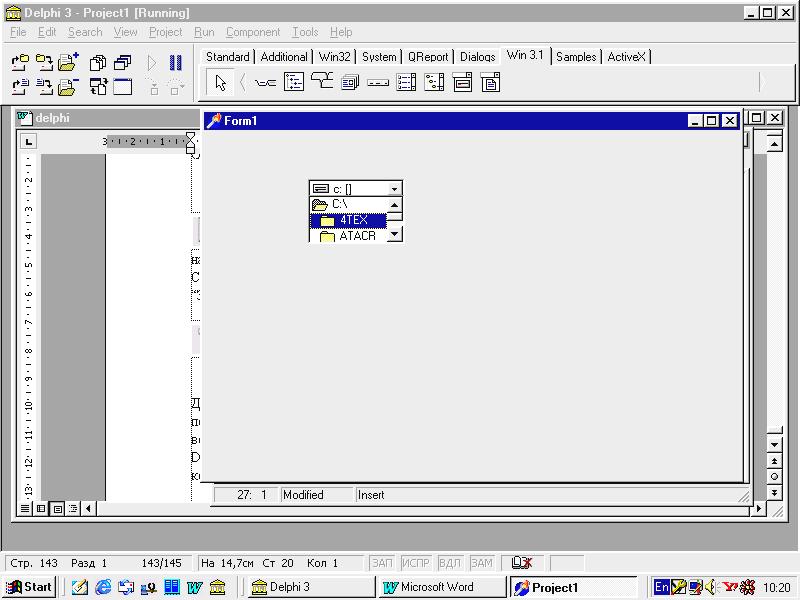The height and width of the screenshot is (600, 800).
Task: Open the drive combo box dropdown arrow
Action: pos(394,189)
